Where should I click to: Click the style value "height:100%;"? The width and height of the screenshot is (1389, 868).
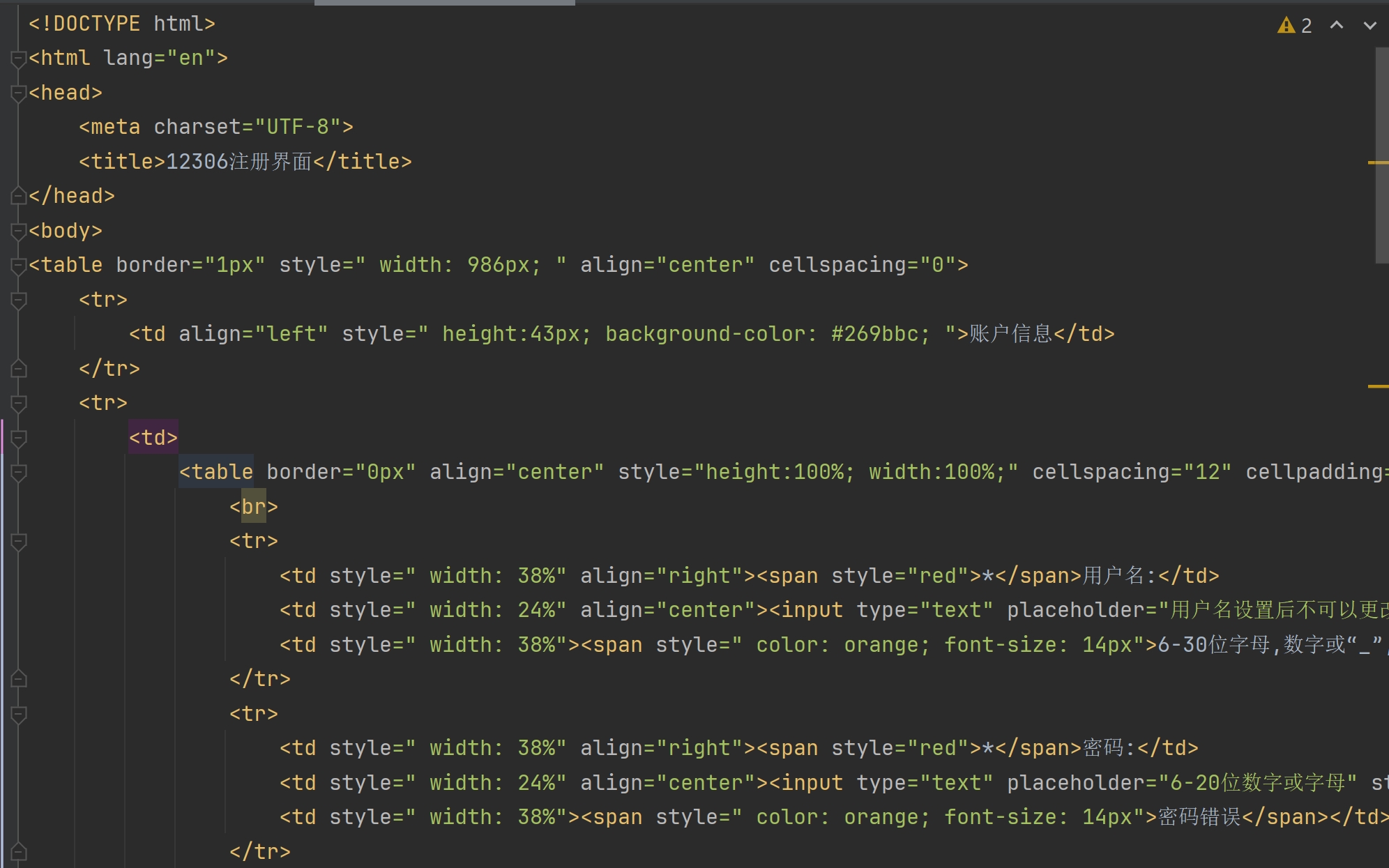[780, 472]
